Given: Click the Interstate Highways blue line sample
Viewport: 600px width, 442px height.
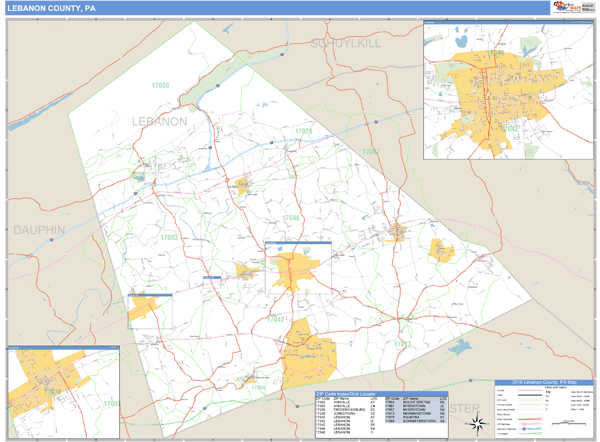Looking at the screenshot, I should [530, 429].
